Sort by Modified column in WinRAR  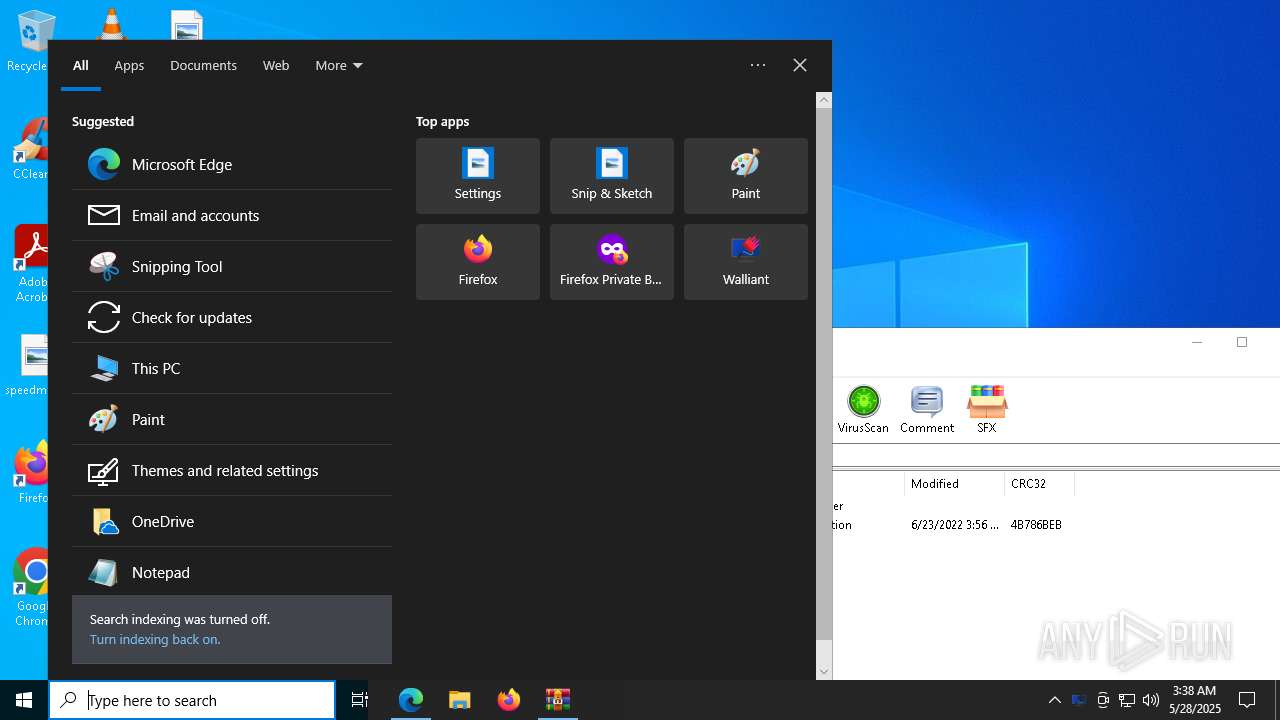(955, 483)
